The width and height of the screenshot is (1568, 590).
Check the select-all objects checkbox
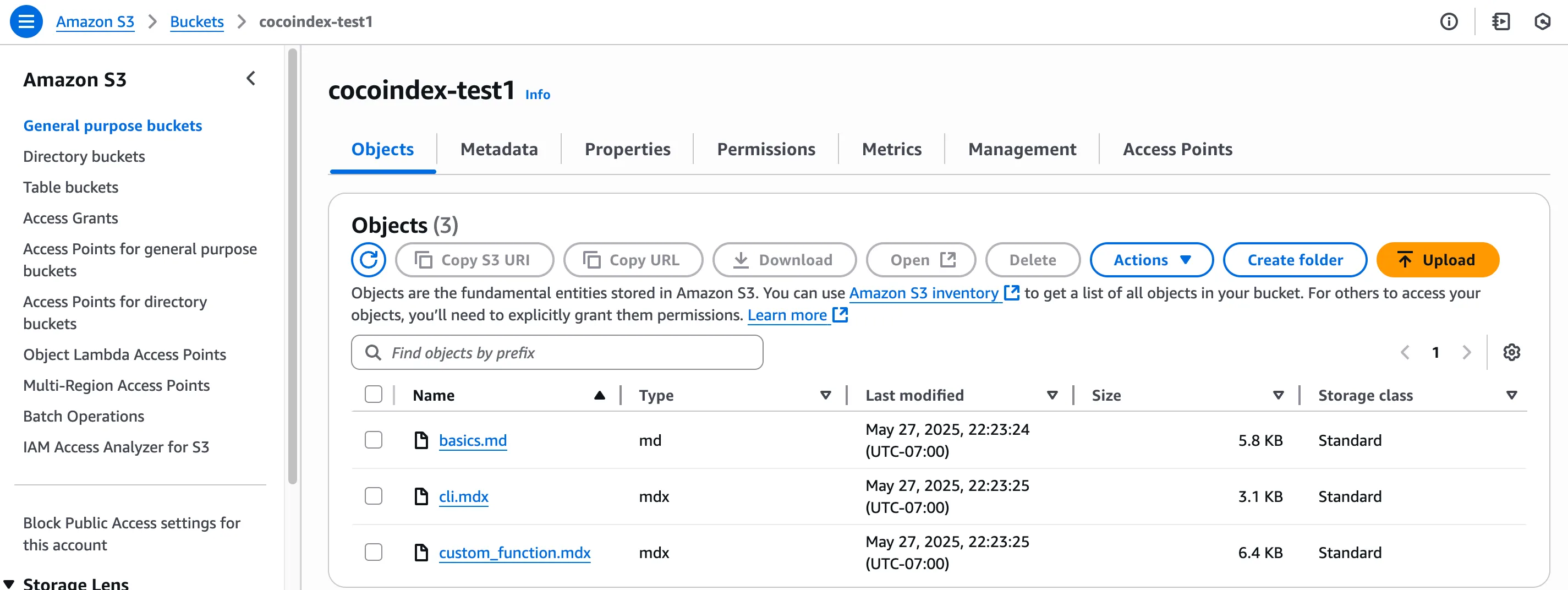coord(373,395)
